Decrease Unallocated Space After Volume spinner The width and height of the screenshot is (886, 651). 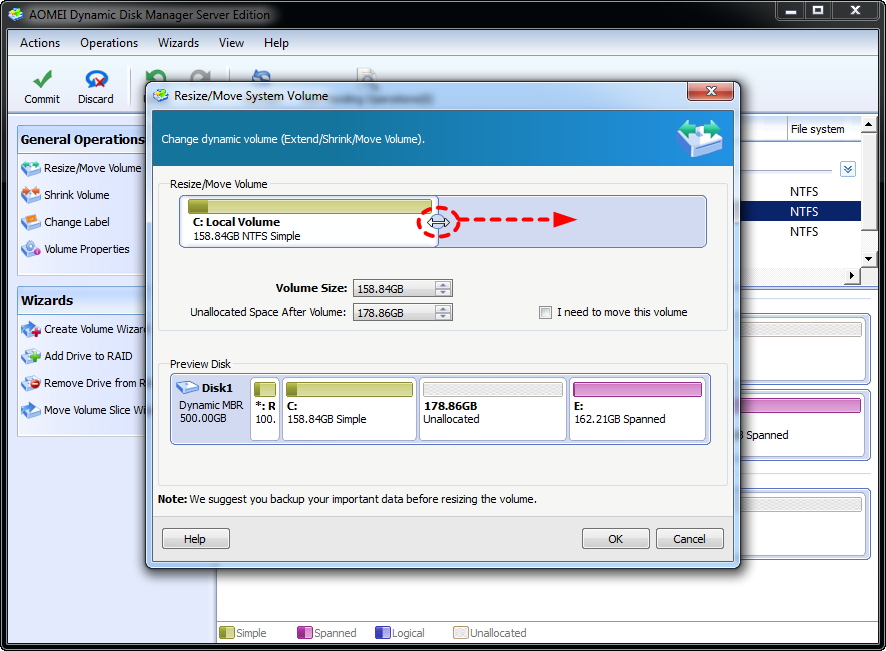(x=444, y=316)
